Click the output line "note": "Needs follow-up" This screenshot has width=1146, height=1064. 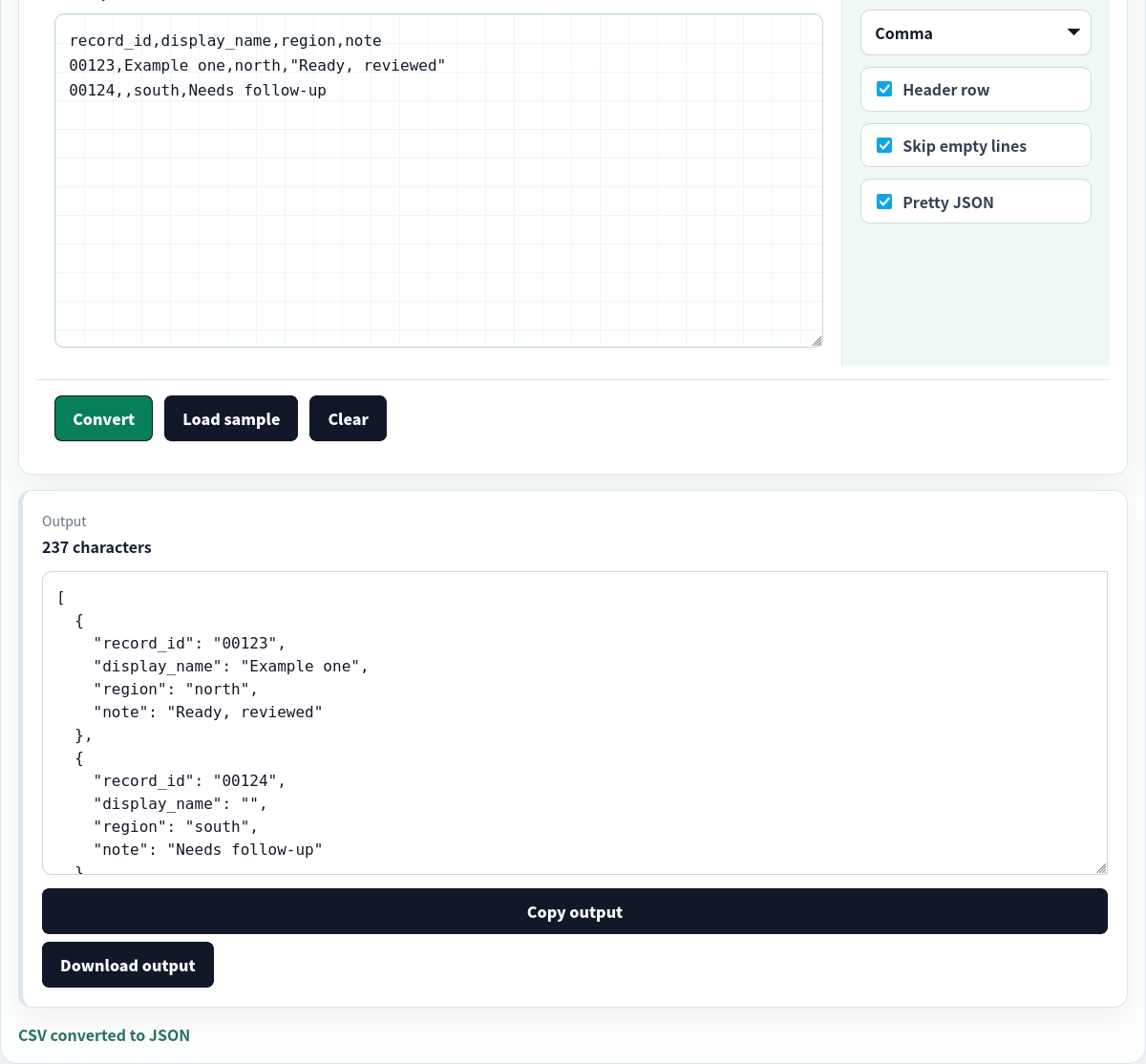[x=208, y=850]
